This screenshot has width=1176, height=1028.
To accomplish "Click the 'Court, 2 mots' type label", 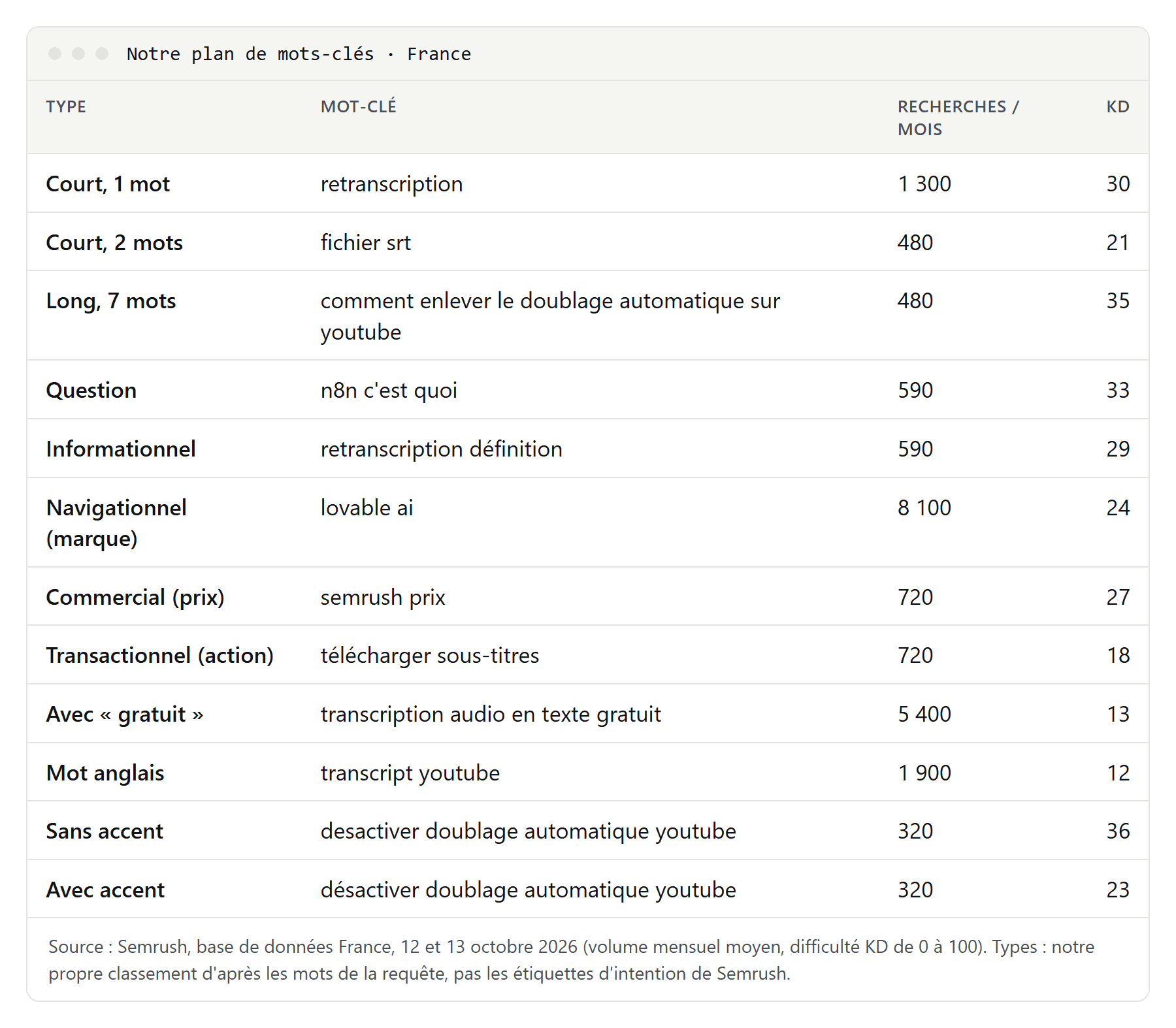I will point(114,242).
